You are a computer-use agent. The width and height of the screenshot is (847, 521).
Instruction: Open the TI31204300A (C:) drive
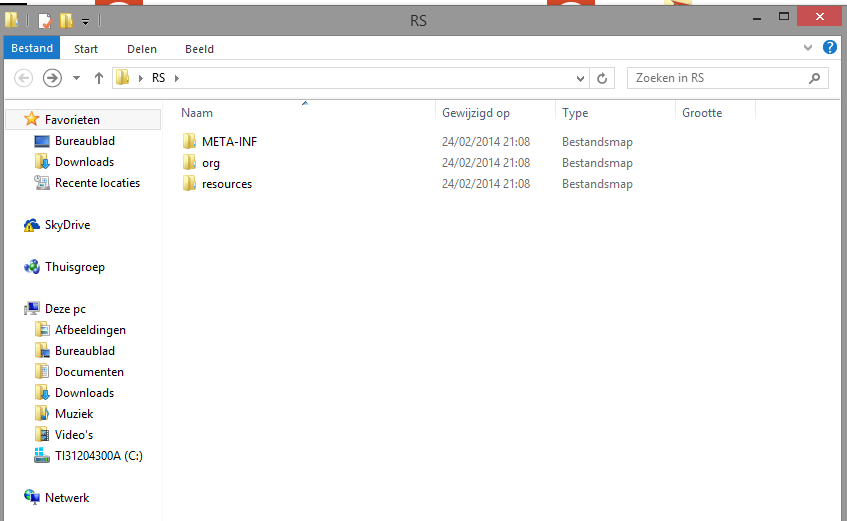point(98,456)
